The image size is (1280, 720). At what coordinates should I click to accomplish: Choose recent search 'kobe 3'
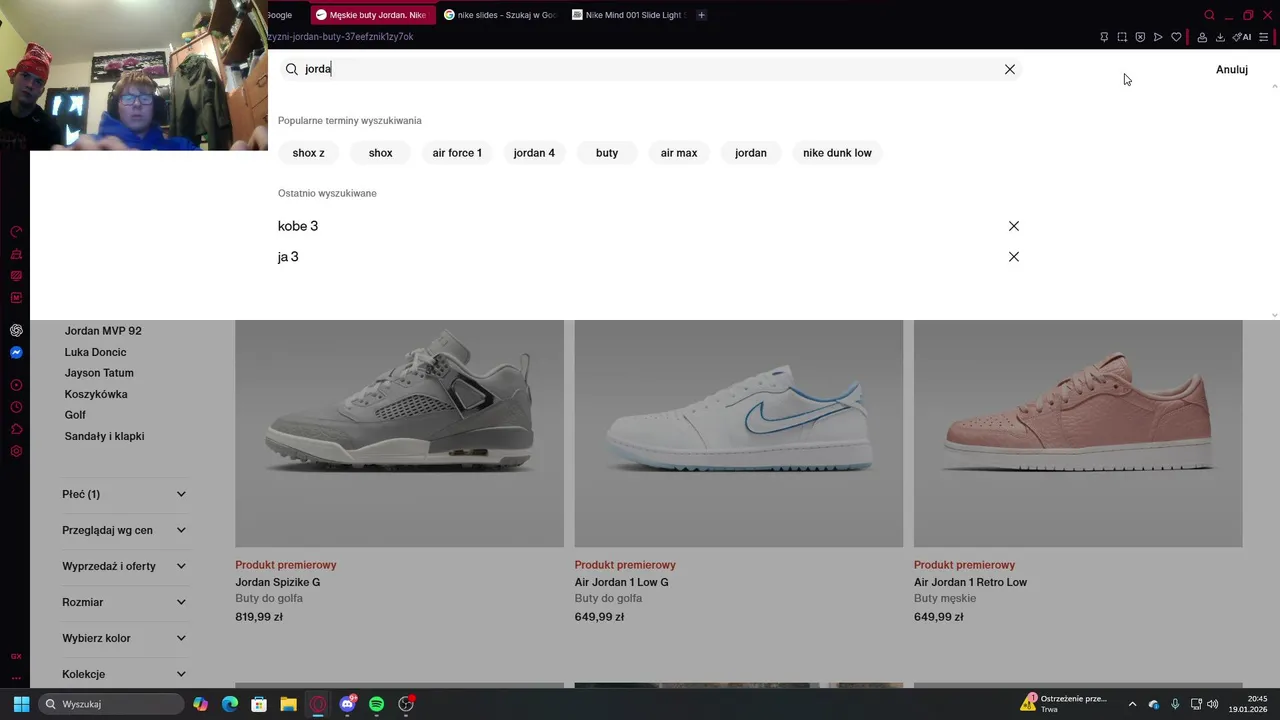pos(298,226)
